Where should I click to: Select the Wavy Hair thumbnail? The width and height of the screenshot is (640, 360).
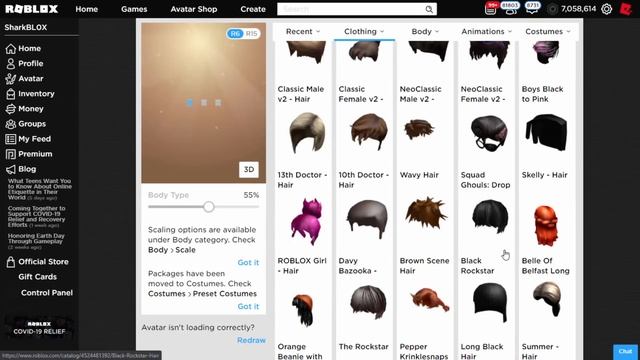[419, 129]
